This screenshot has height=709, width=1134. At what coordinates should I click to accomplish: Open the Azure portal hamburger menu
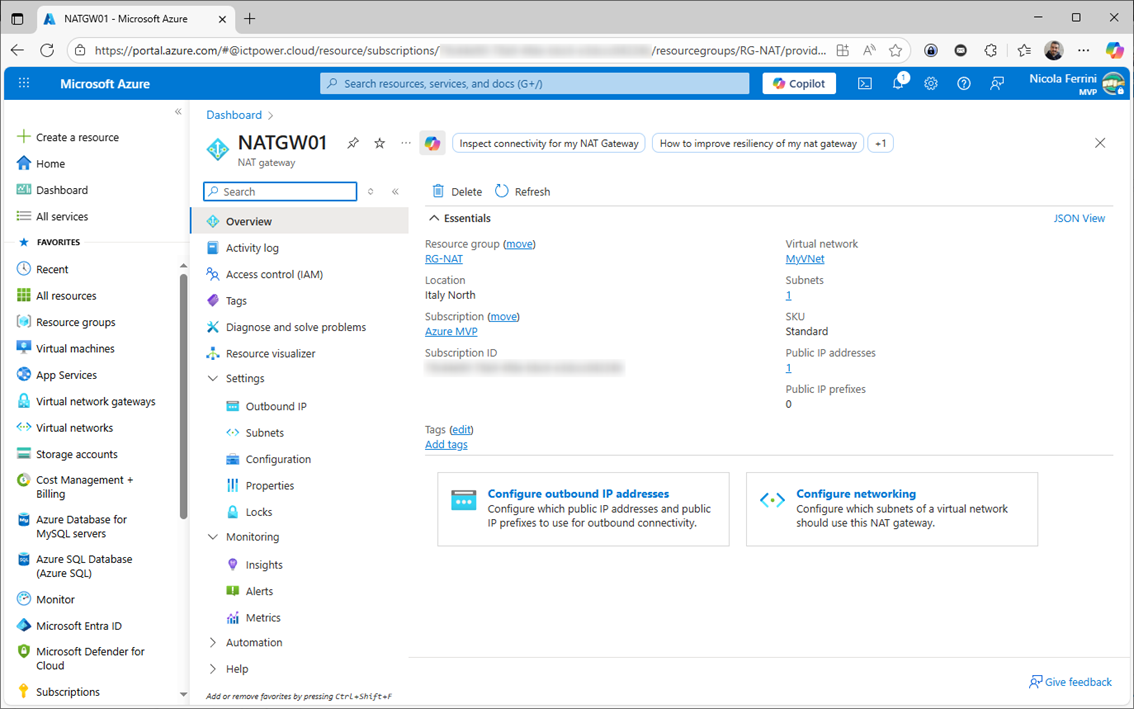(24, 84)
